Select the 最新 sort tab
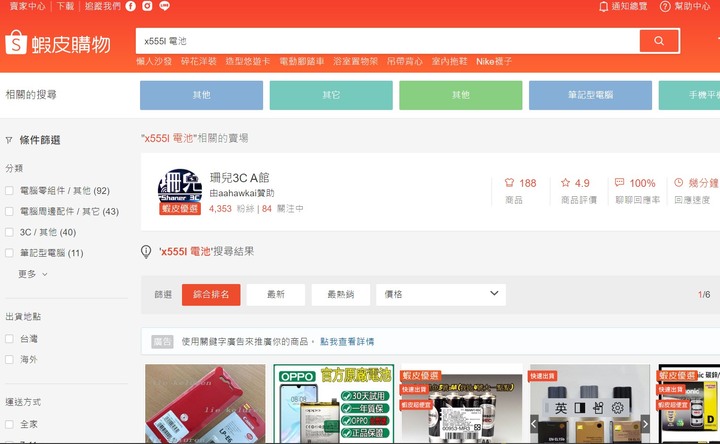This screenshot has height=444, width=720. pyautogui.click(x=276, y=294)
